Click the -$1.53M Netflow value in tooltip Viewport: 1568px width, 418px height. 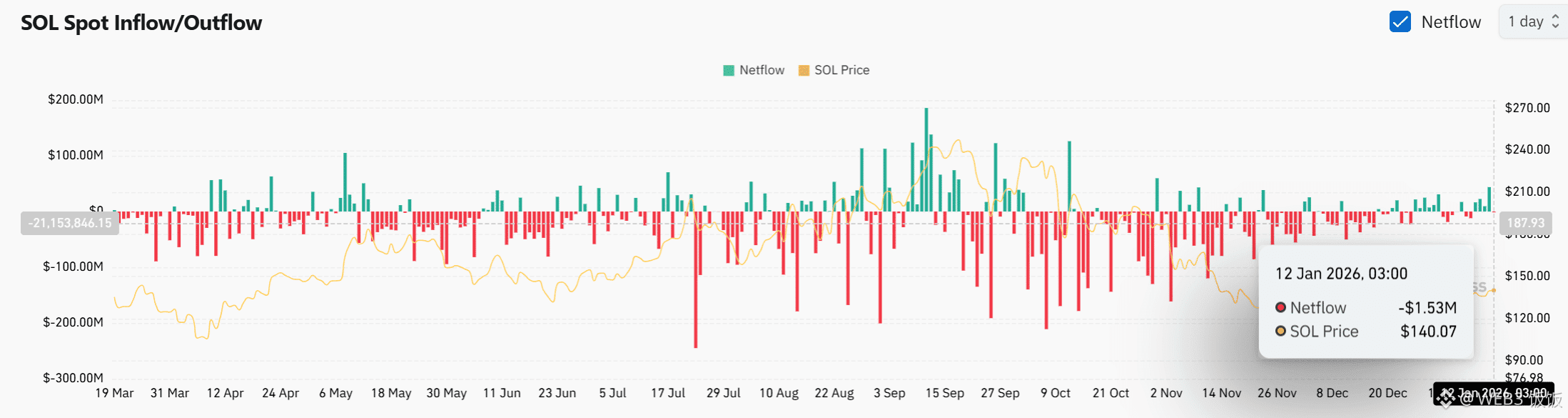click(x=1427, y=308)
